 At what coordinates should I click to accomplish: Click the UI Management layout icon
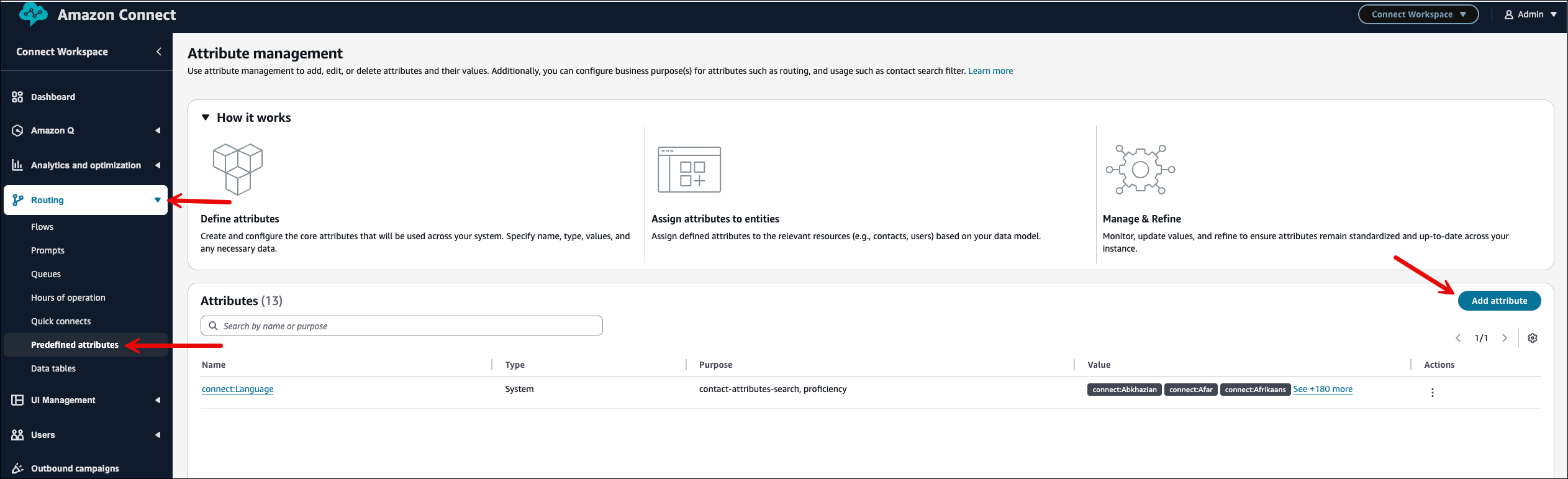pyautogui.click(x=17, y=400)
